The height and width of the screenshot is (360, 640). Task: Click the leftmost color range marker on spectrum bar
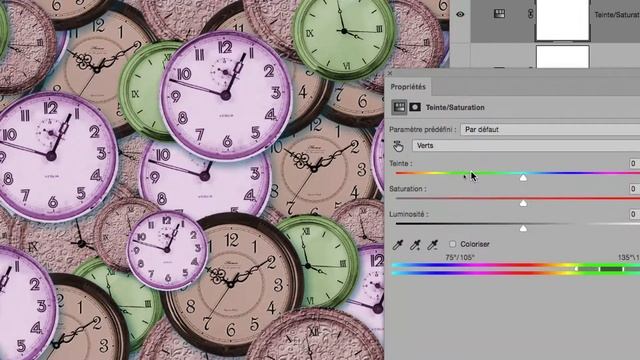[x=576, y=269]
